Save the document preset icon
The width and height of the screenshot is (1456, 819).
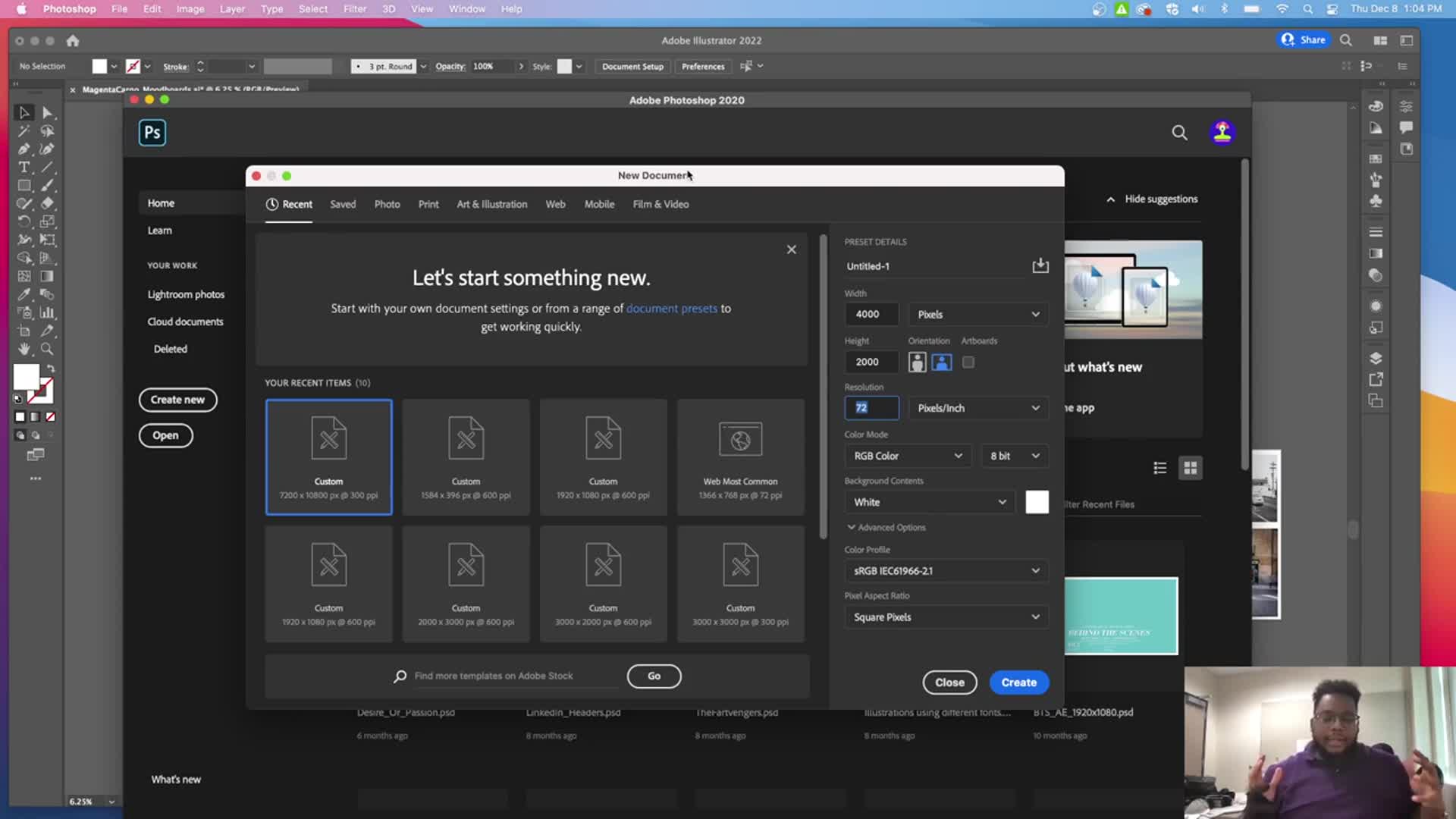coord(1040,265)
